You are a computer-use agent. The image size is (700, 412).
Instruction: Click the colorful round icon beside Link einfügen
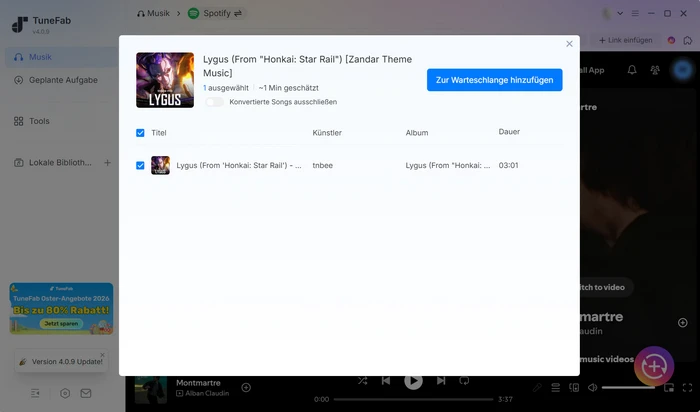tap(671, 40)
